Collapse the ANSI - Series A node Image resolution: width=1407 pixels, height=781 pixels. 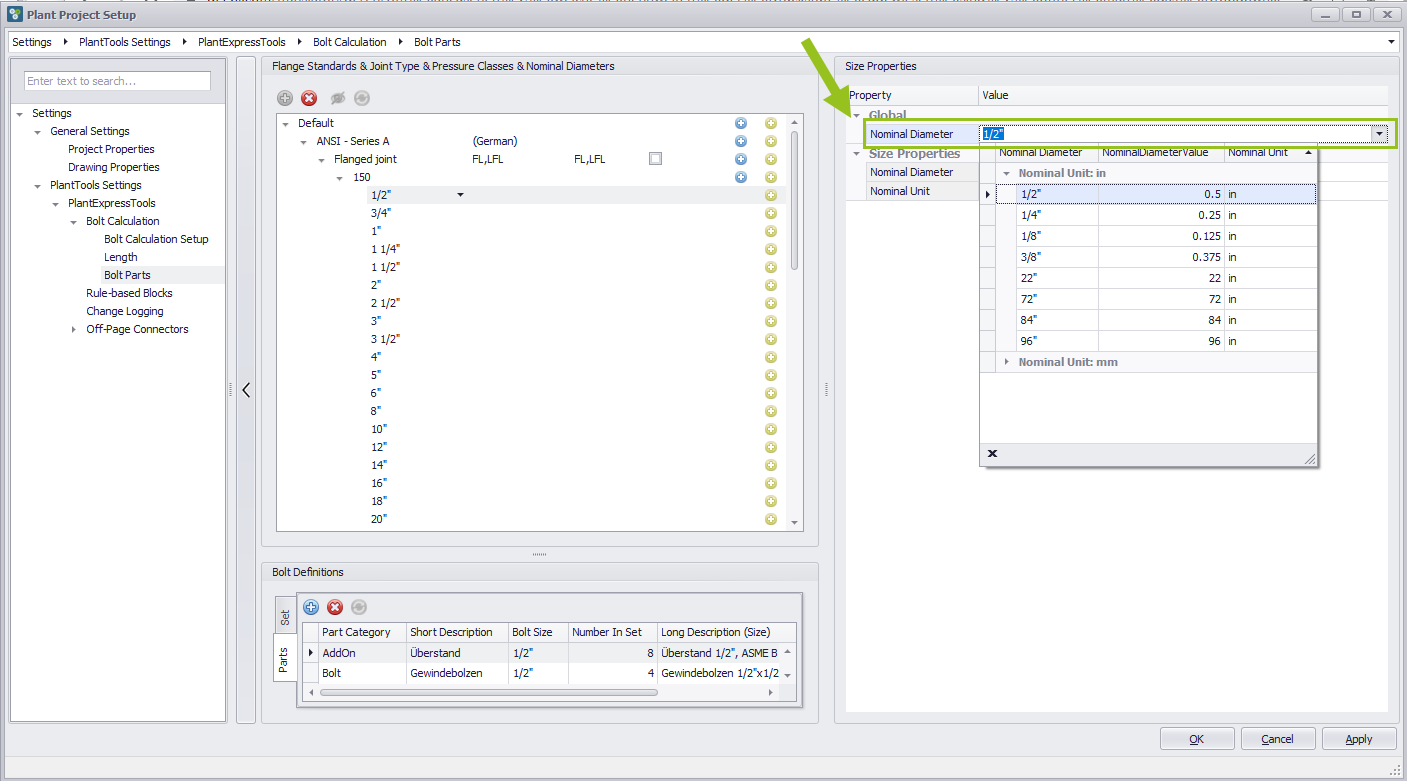[x=304, y=142]
